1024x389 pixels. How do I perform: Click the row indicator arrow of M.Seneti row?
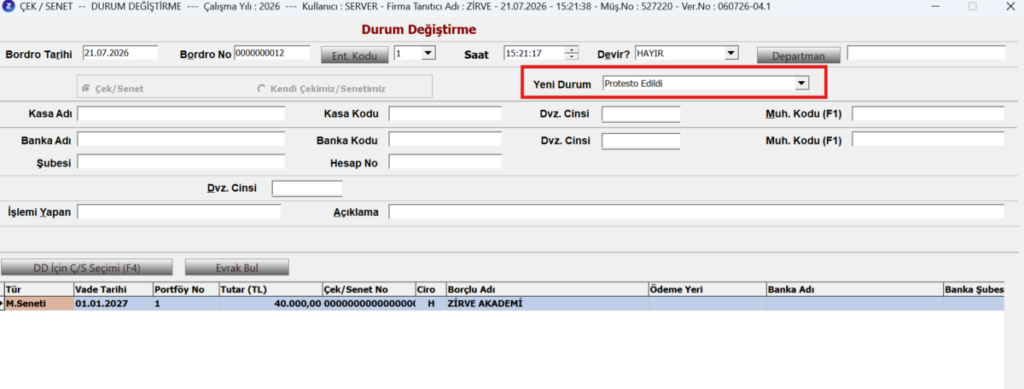coord(2,303)
